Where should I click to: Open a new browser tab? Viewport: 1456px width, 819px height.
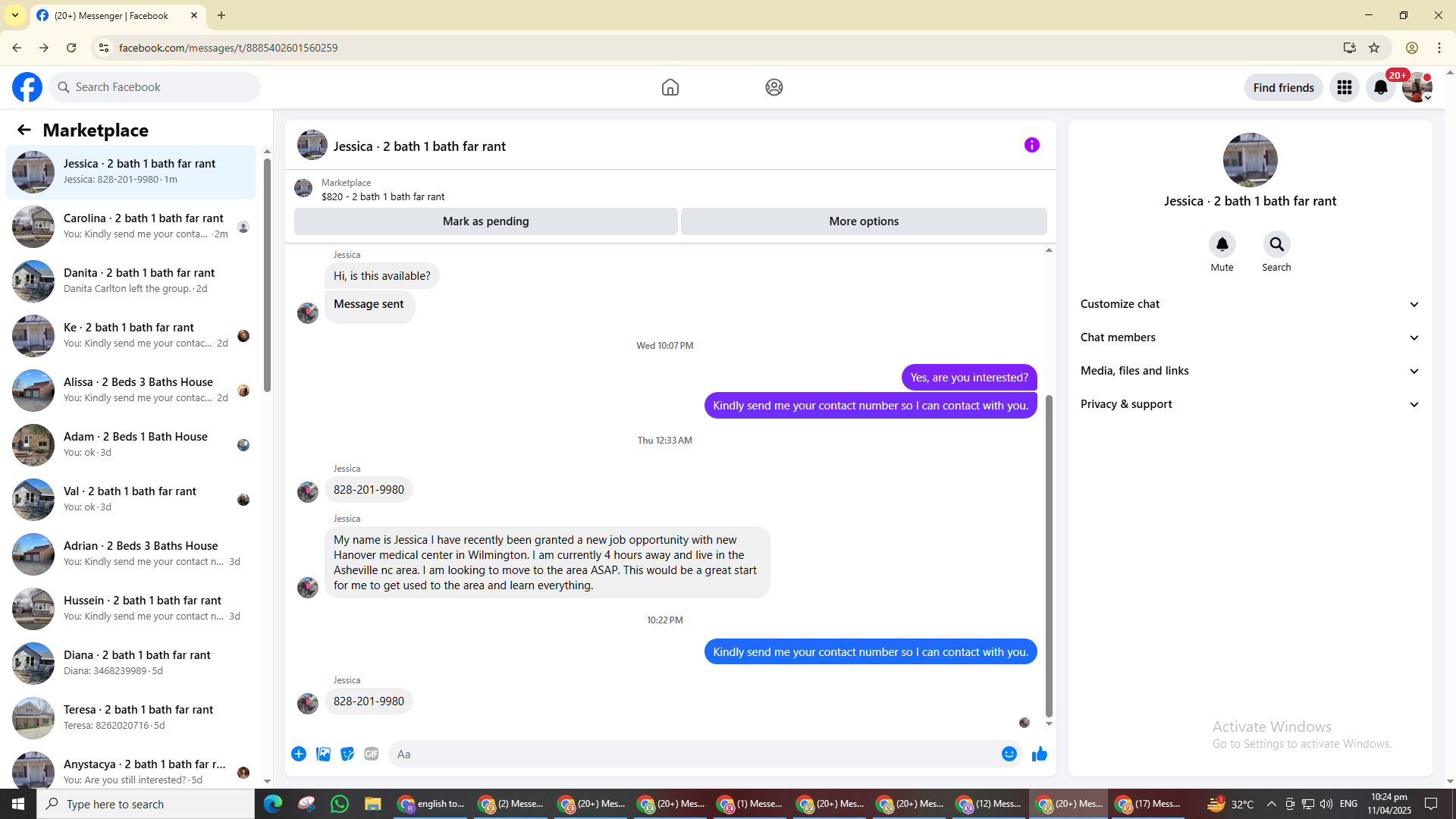(x=221, y=15)
